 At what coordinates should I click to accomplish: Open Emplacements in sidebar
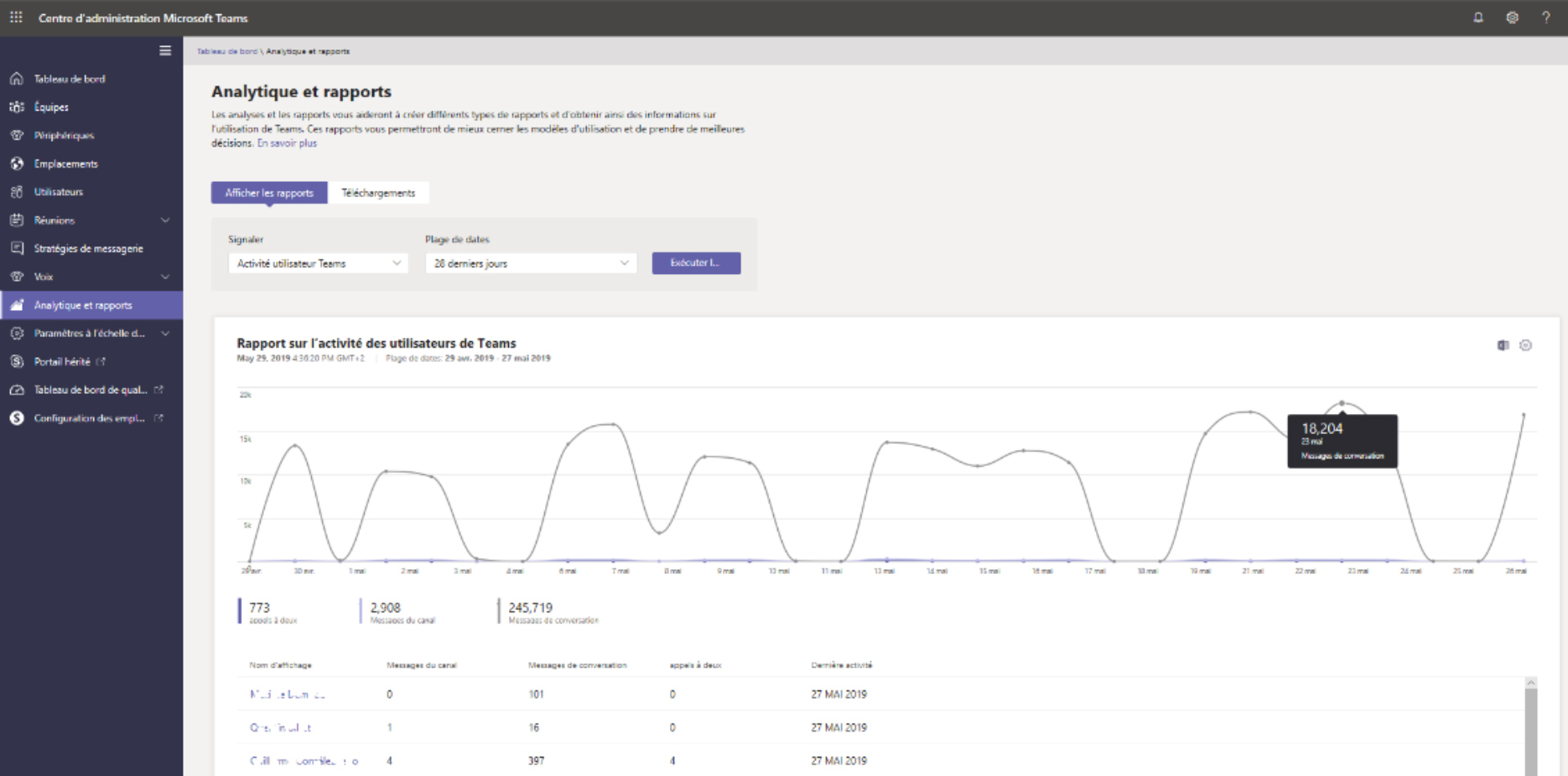pyautogui.click(x=65, y=163)
